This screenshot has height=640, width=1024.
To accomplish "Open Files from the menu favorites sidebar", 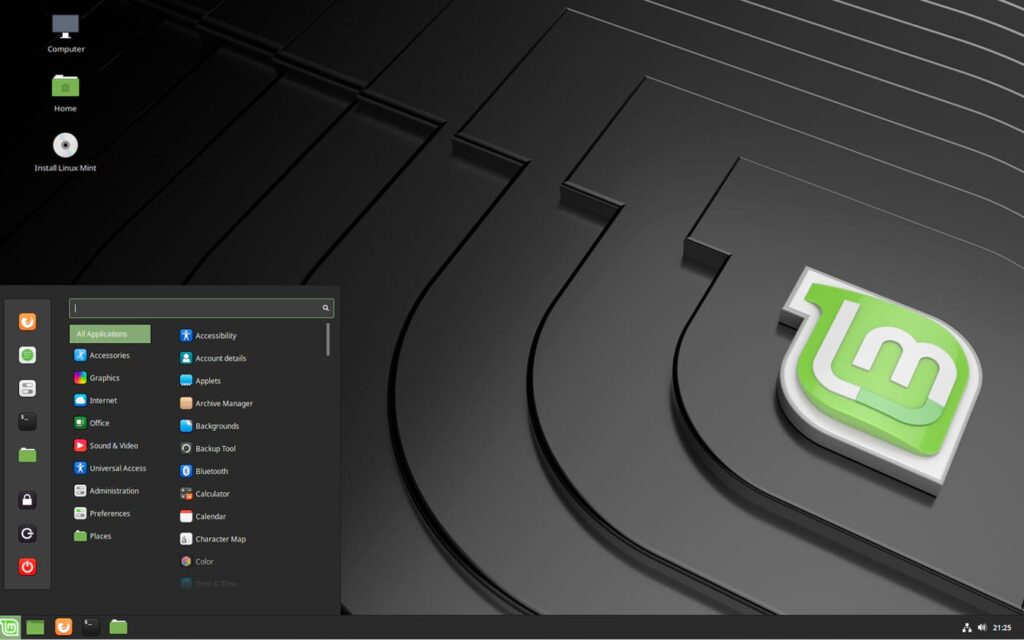I will click(x=27, y=455).
